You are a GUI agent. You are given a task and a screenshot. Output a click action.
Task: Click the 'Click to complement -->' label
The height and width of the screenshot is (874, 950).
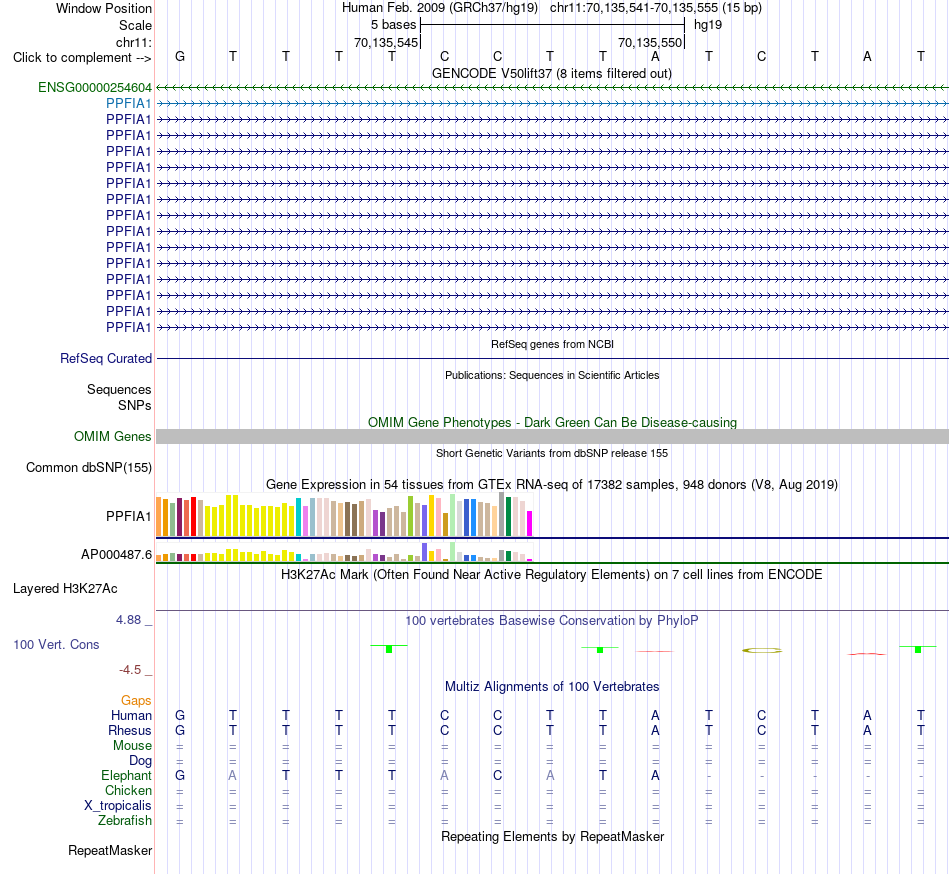coord(82,58)
